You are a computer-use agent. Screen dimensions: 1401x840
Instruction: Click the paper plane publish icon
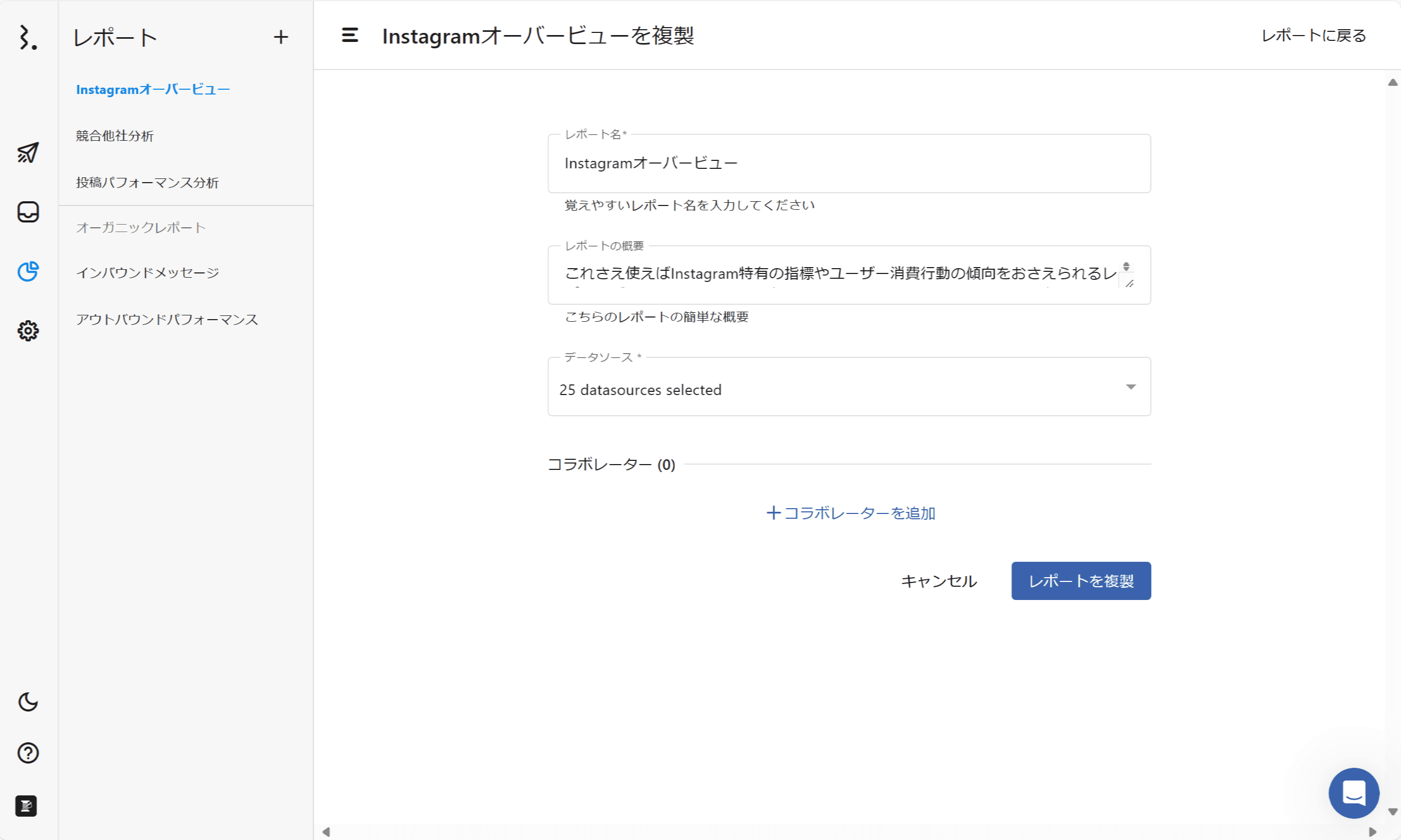click(28, 152)
